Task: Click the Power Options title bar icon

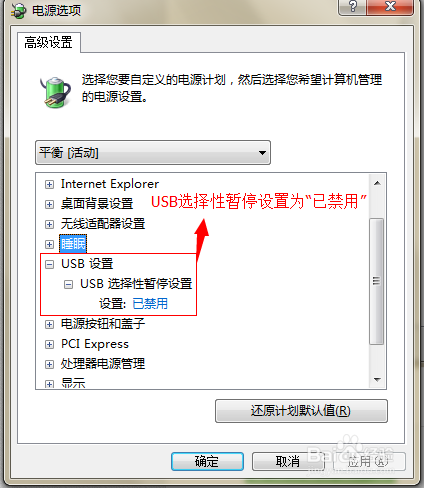Action: click(x=19, y=10)
